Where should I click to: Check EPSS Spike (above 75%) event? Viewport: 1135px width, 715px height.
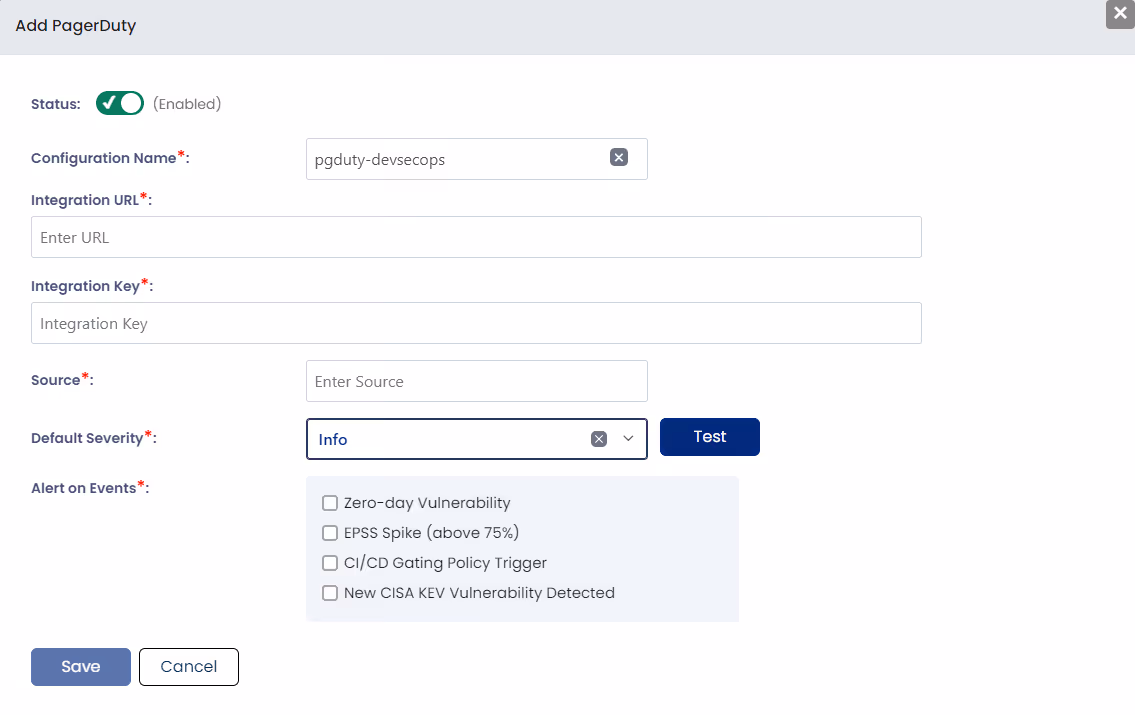[x=330, y=533]
